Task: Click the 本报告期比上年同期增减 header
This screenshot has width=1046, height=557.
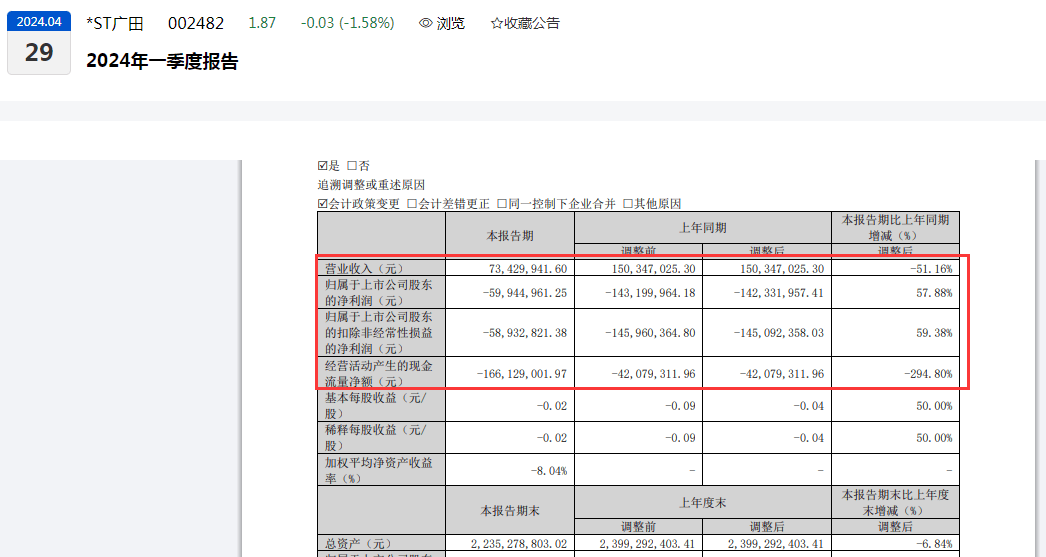Action: (895, 228)
